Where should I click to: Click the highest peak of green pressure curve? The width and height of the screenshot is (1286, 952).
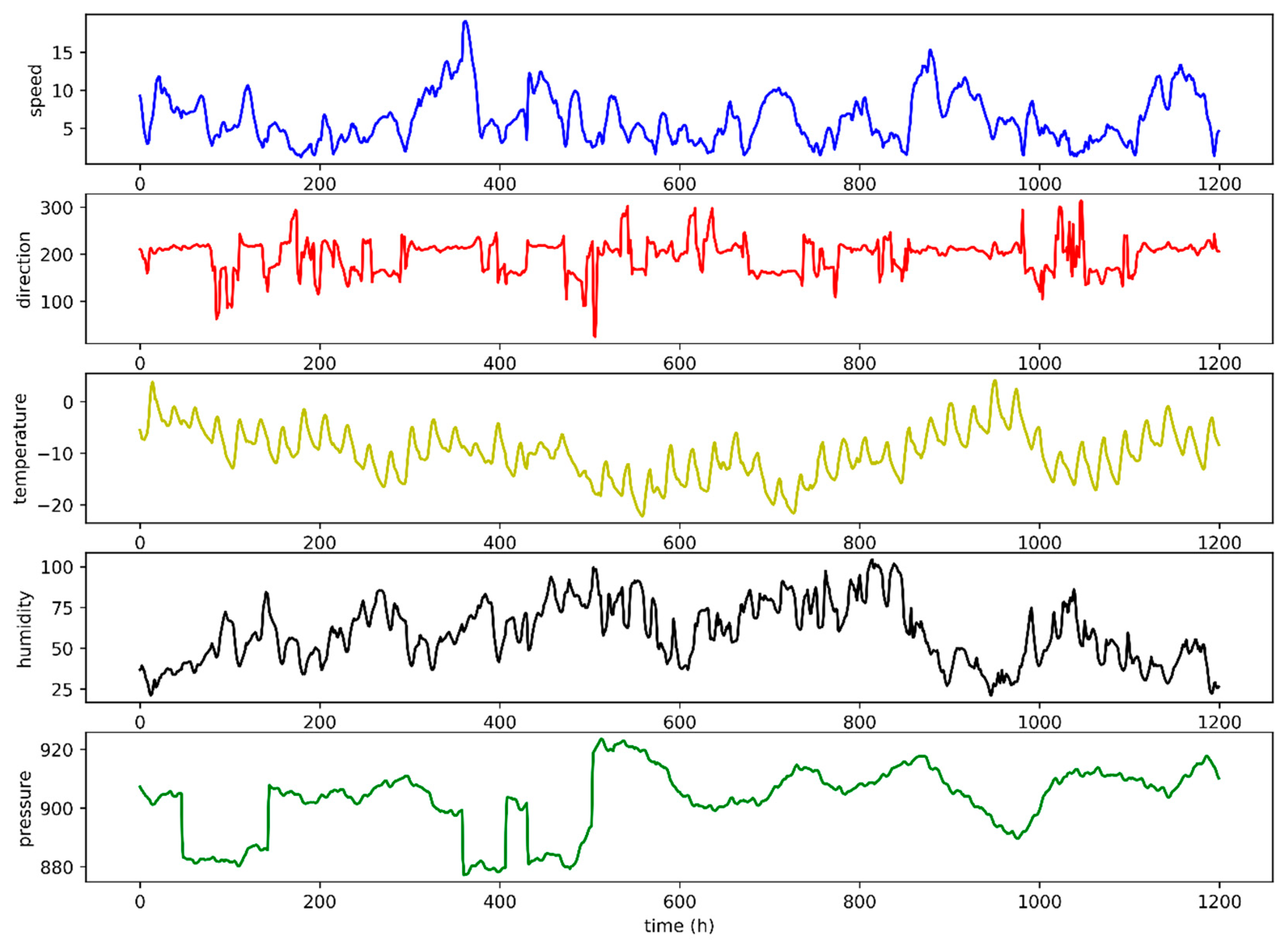click(x=601, y=739)
